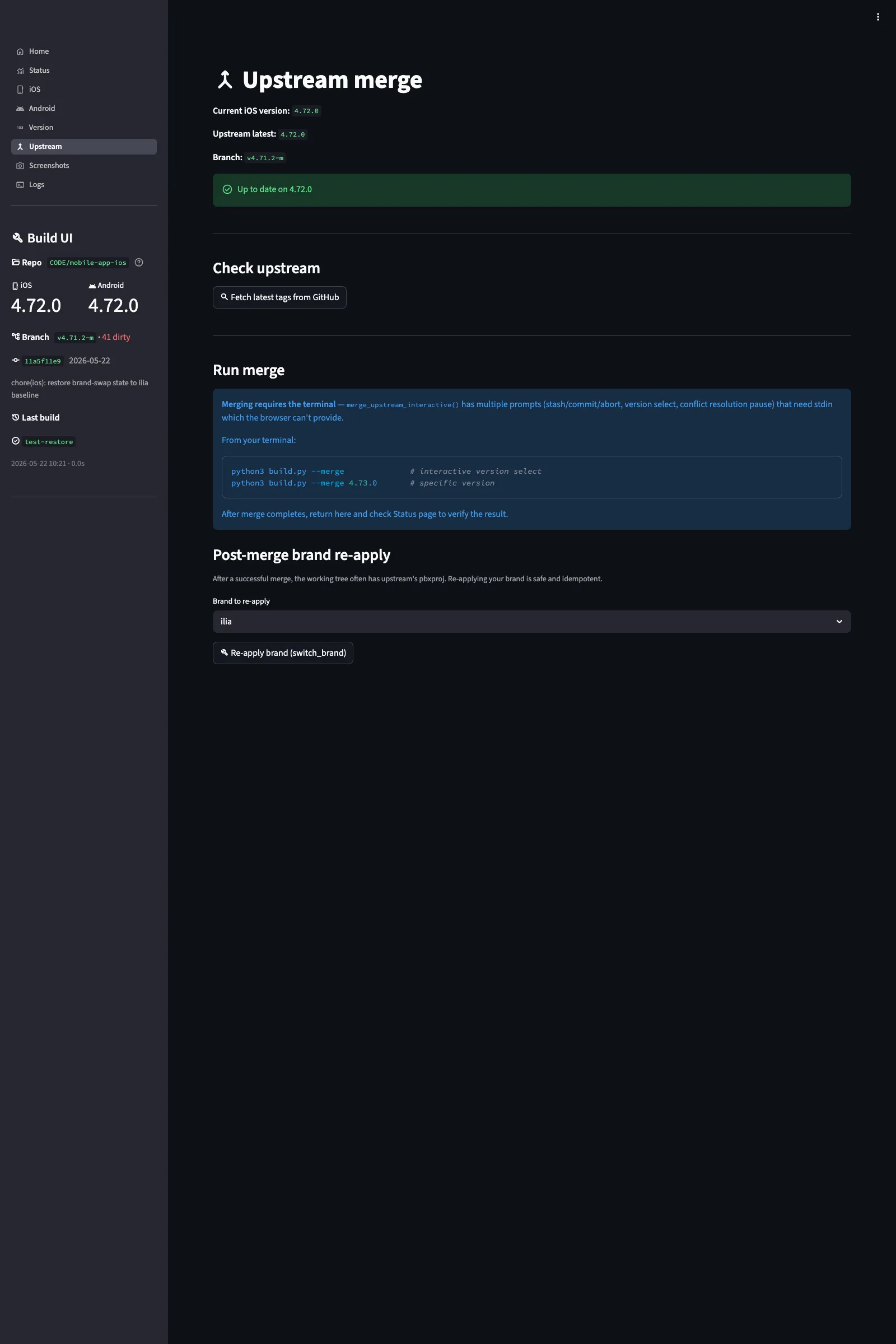The image size is (896, 1344).
Task: Open the Logs page
Action: point(83,185)
